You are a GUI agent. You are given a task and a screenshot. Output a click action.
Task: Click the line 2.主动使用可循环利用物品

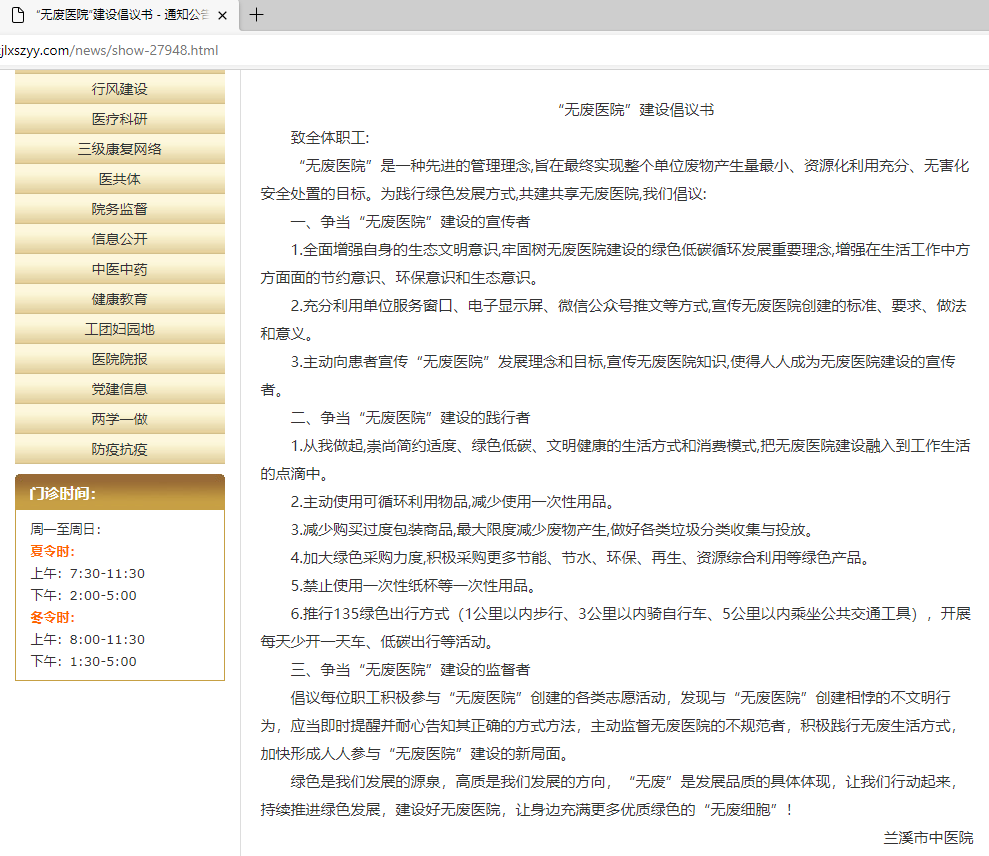(x=452, y=502)
